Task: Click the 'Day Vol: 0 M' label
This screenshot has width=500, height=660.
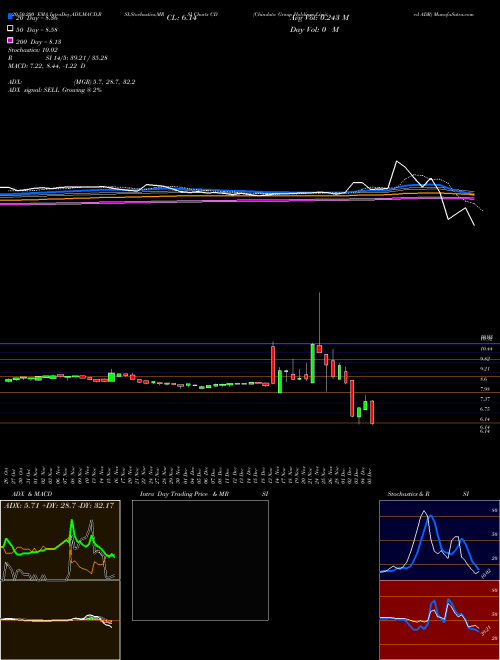Action: tap(314, 29)
